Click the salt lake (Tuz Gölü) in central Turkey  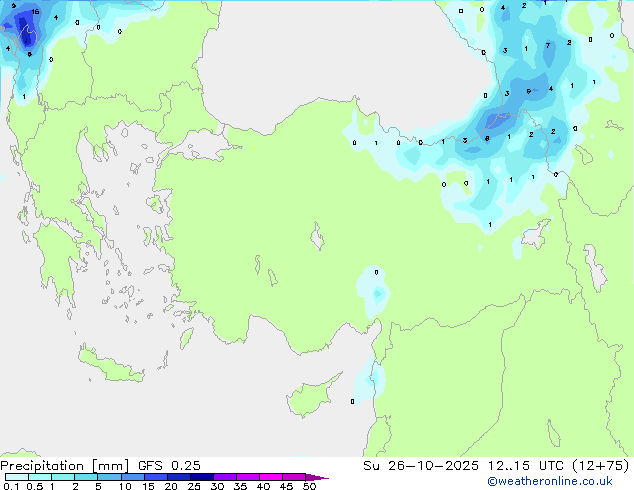[317, 236]
